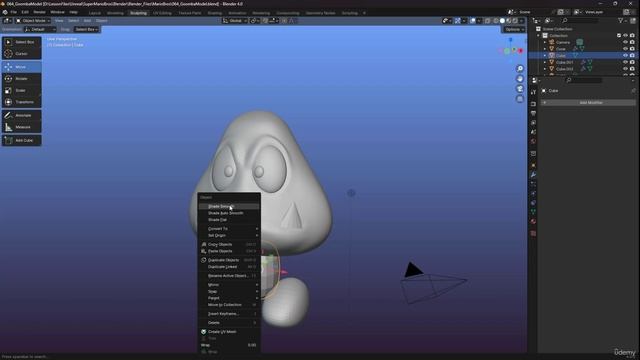Open the Material properties tab icon
640x360 pixels.
[533, 221]
